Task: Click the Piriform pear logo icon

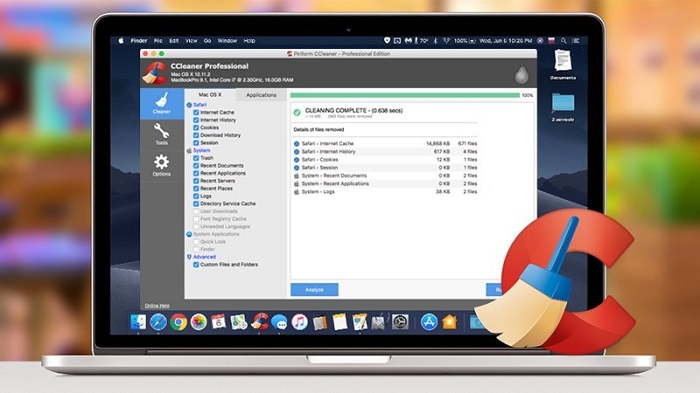Action: click(521, 74)
